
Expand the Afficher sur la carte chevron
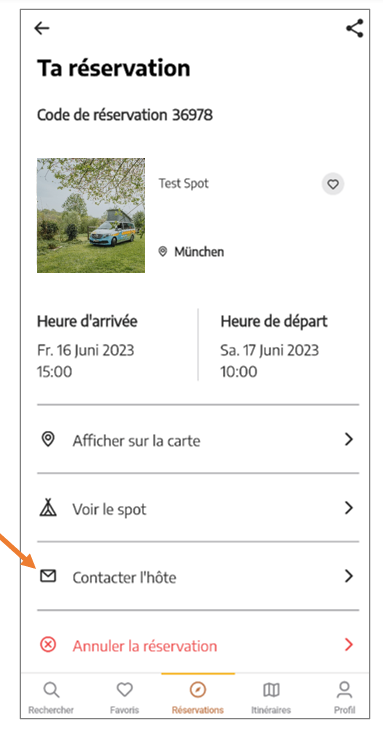pyautogui.click(x=348, y=439)
